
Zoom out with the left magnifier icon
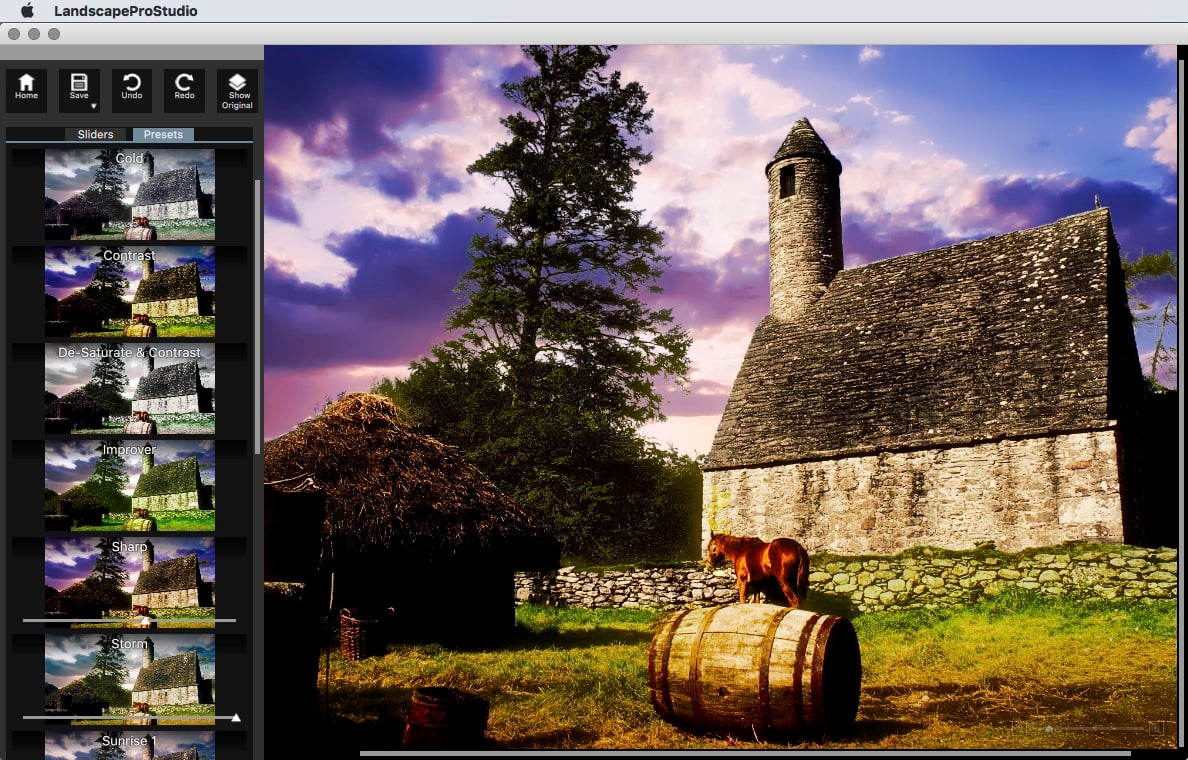point(1021,729)
